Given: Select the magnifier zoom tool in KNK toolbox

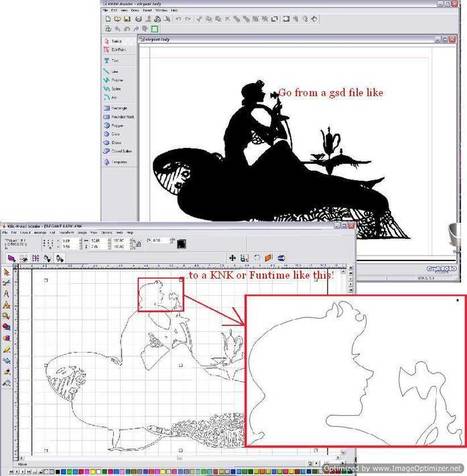Looking at the screenshot, I should [6, 316].
